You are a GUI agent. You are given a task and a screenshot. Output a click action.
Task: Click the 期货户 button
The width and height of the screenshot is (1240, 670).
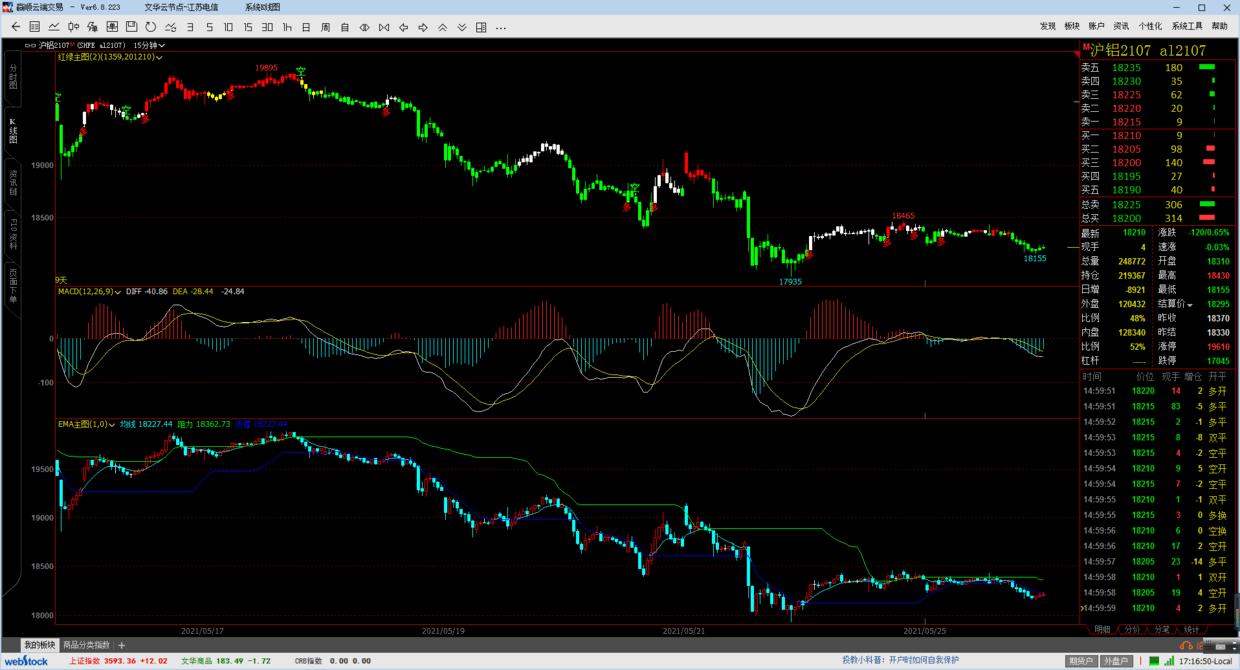(1081, 661)
